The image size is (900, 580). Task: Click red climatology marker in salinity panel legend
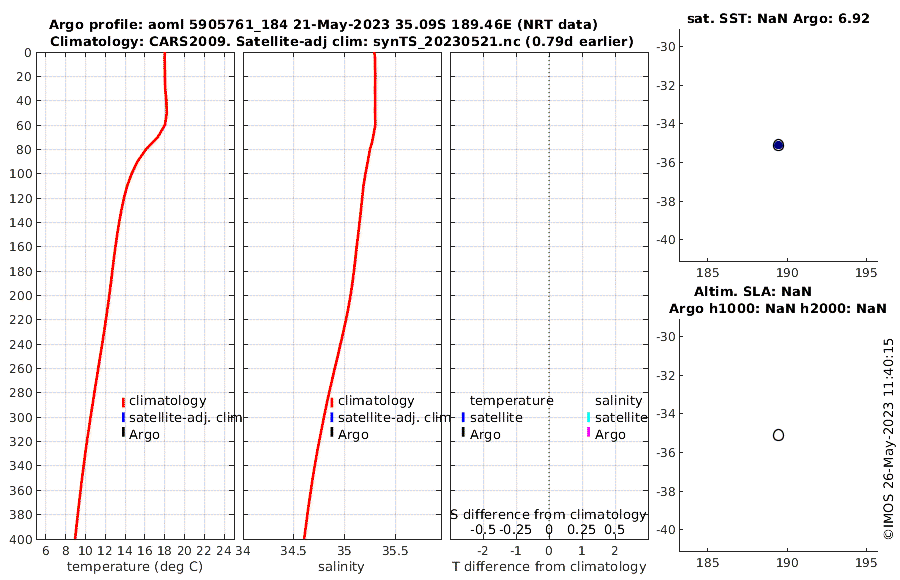tap(332, 402)
